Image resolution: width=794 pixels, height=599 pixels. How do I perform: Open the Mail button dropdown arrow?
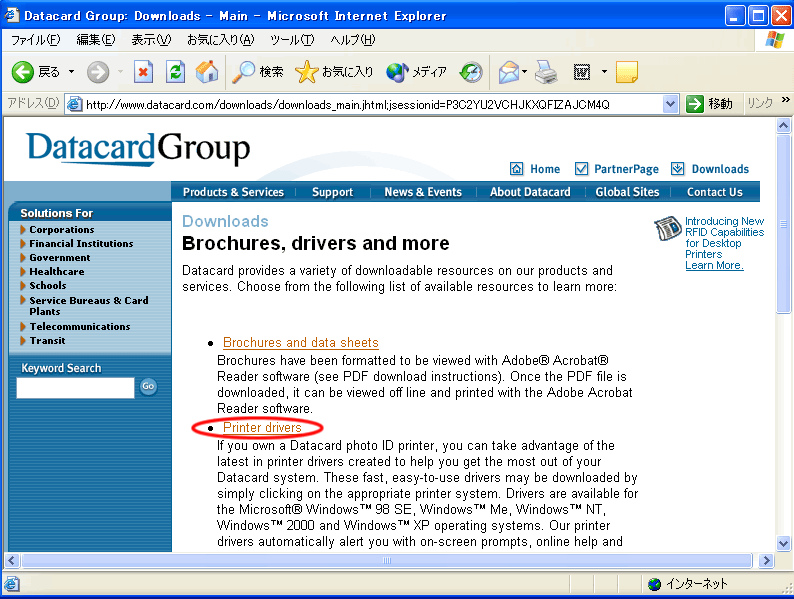click(525, 72)
